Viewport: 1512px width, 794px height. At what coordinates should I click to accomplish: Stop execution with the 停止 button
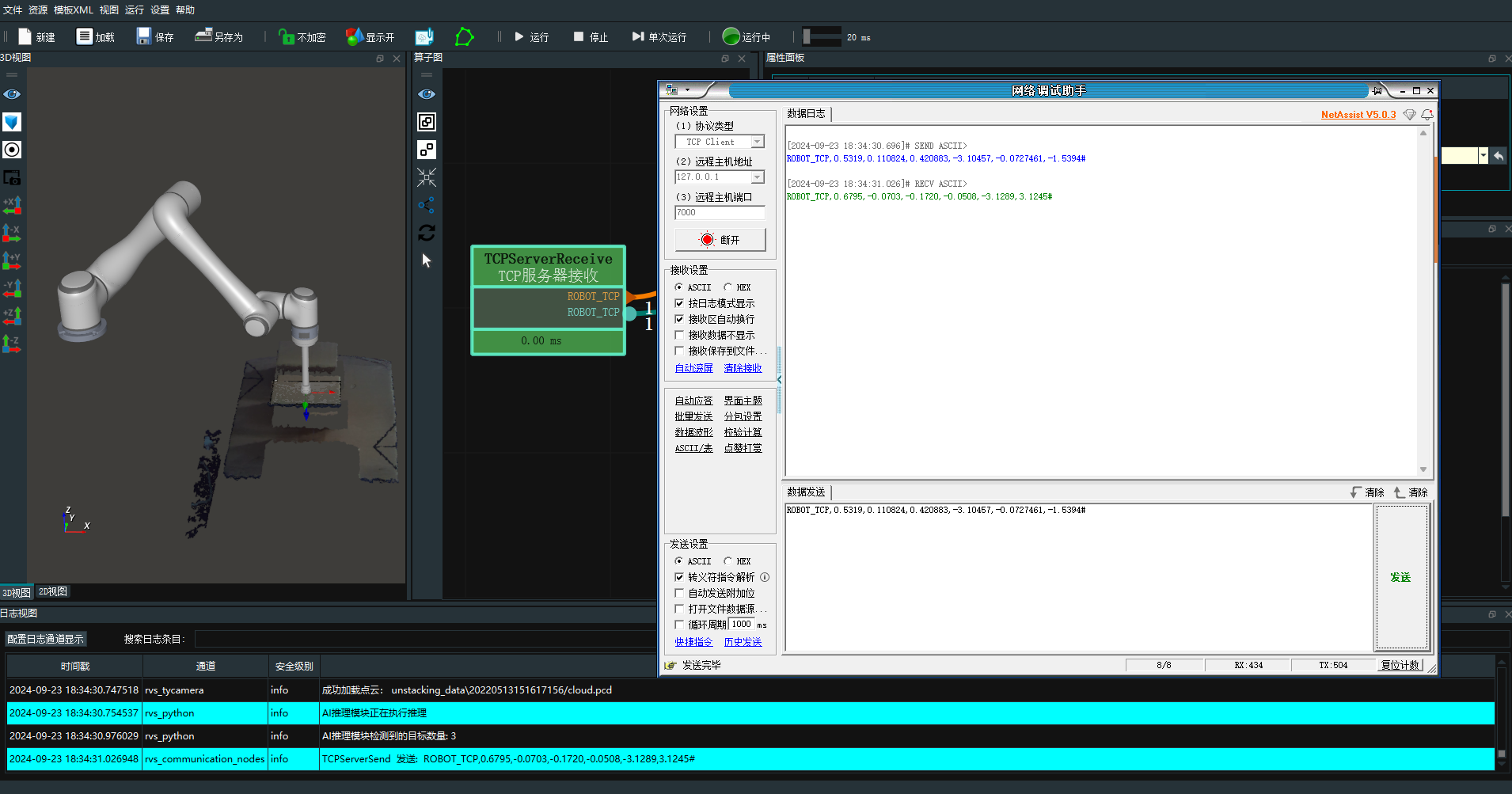[x=591, y=36]
